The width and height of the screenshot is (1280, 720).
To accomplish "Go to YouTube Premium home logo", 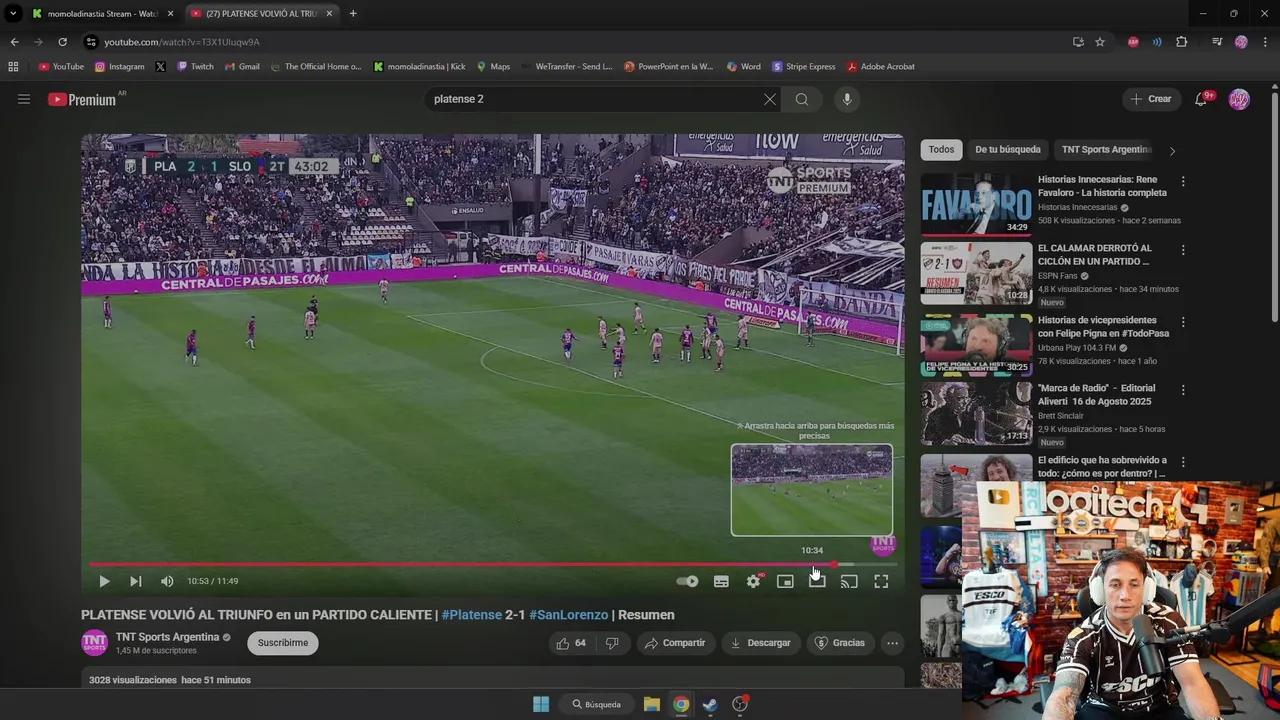I will [x=82, y=99].
